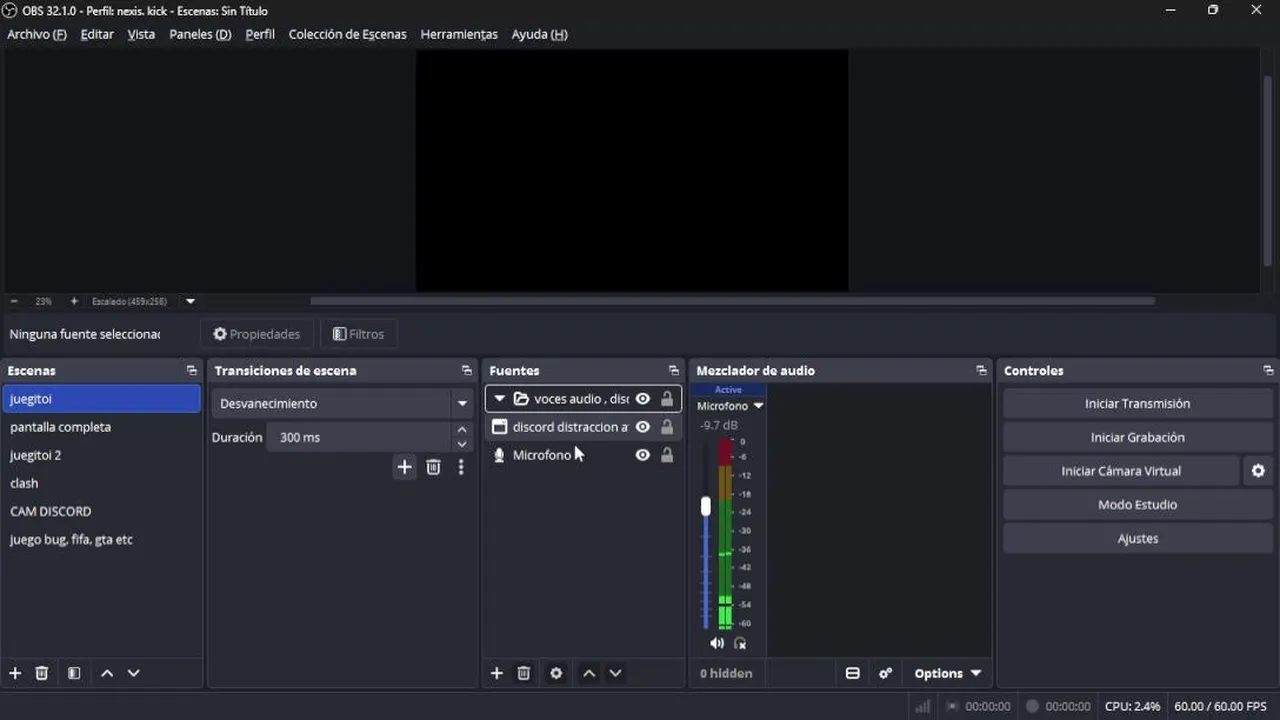The width and height of the screenshot is (1280, 720).
Task: Move the selected scene up
Action: coord(107,673)
